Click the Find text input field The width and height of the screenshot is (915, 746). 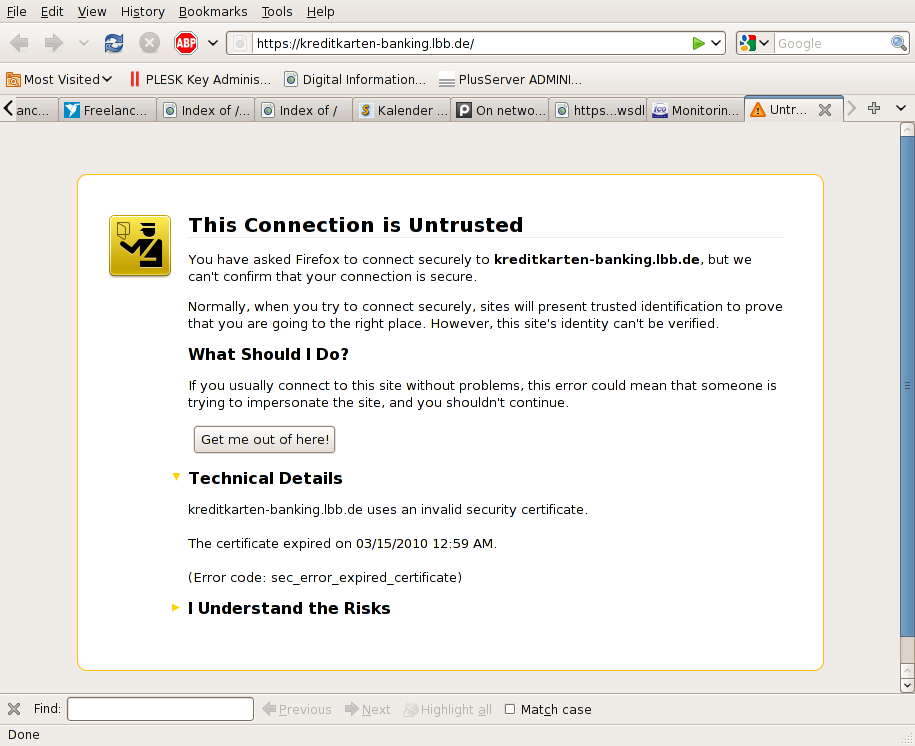[160, 709]
